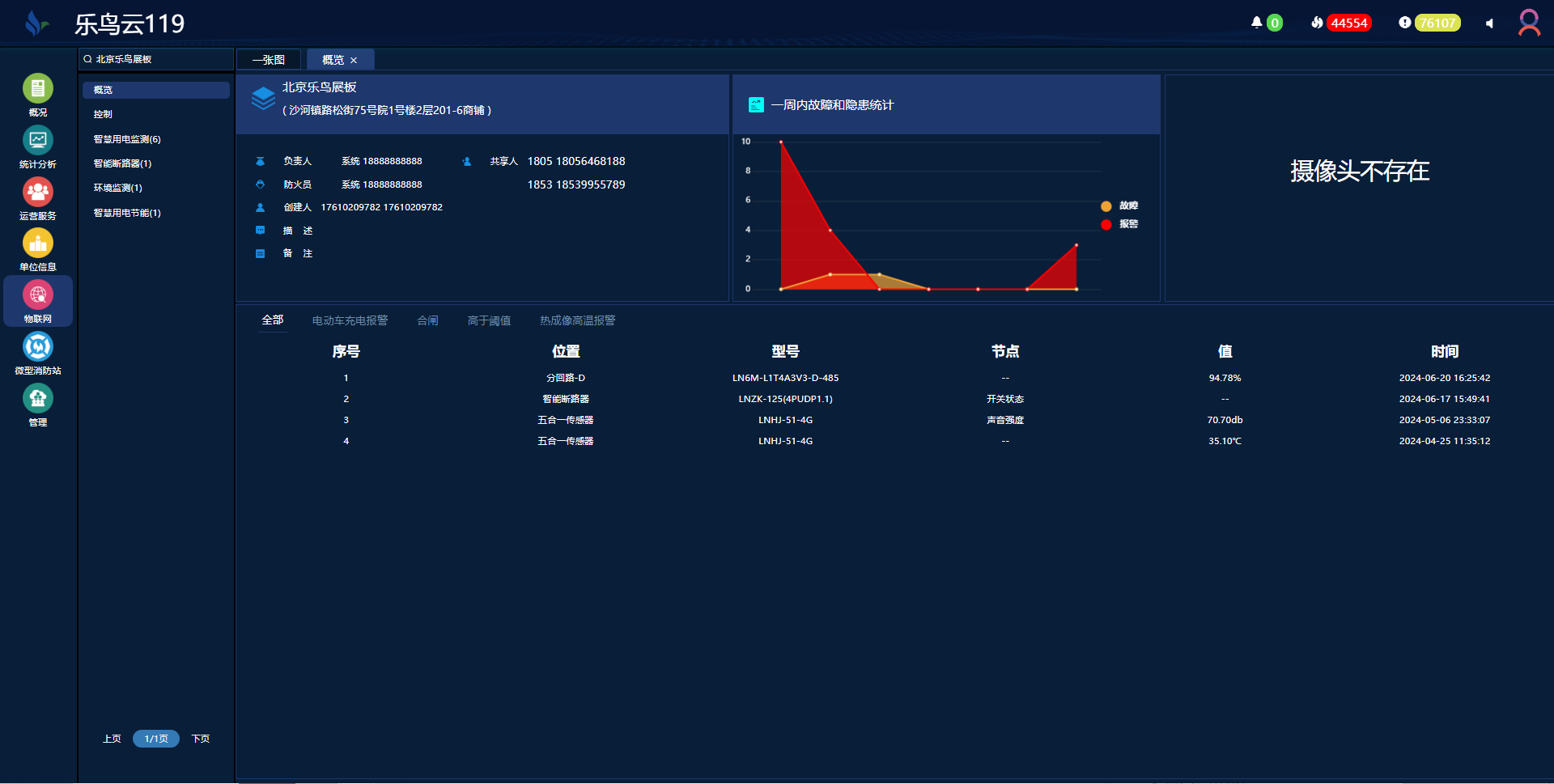This screenshot has width=1554, height=784.
Task: Open the 运营服务 sidebar icon
Action: (37, 193)
